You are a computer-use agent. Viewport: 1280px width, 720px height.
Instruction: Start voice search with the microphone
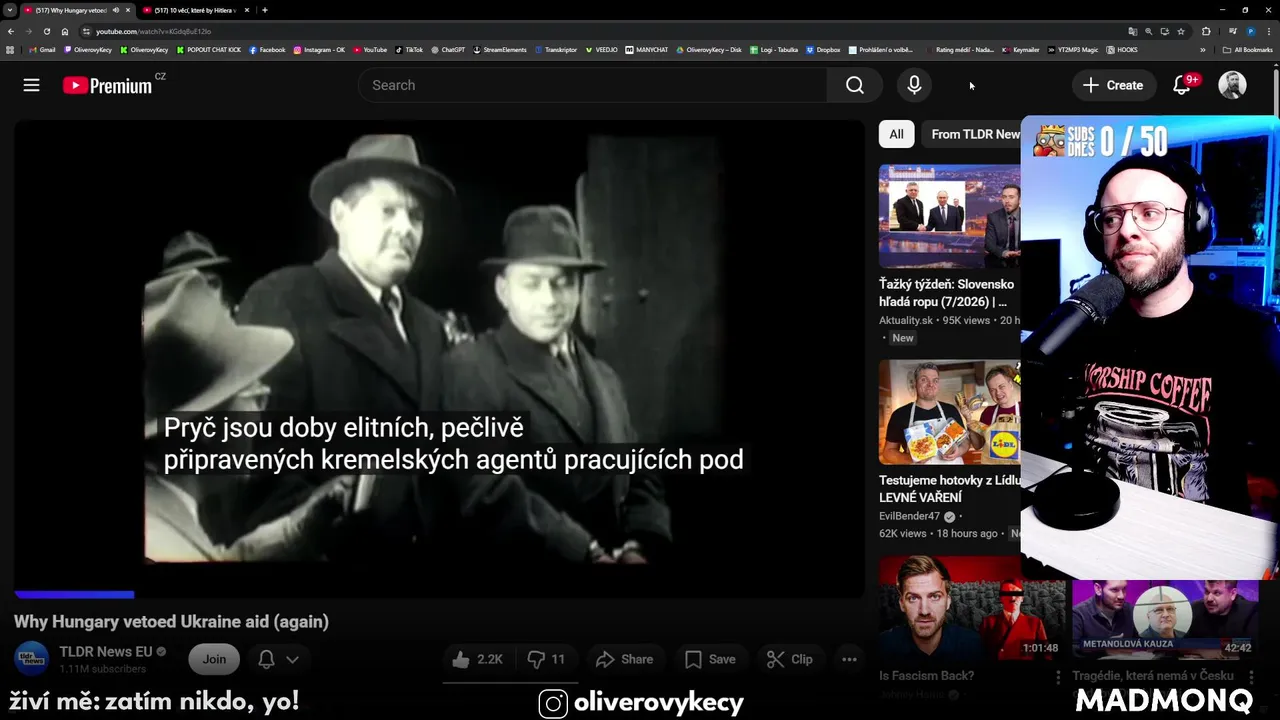point(914,85)
